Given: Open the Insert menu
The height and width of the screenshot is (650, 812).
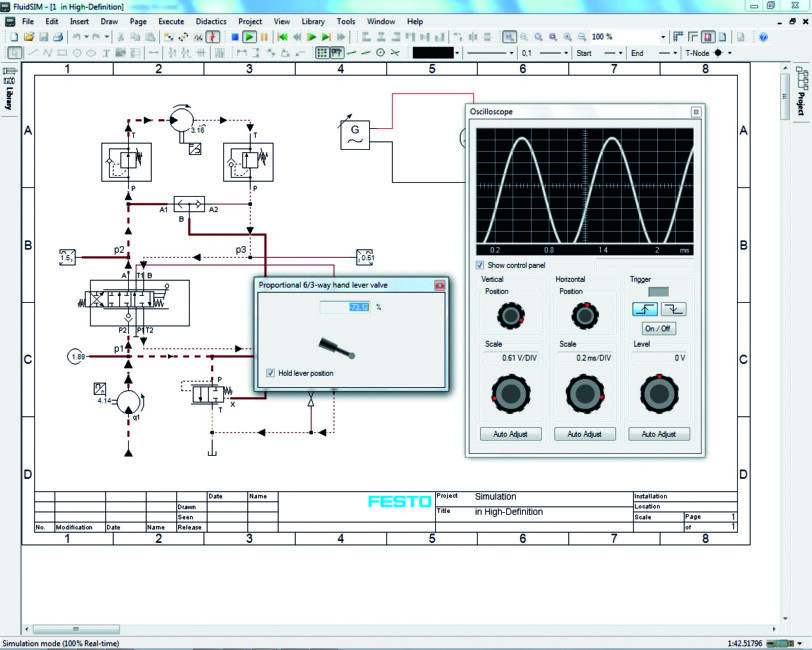Looking at the screenshot, I should click(79, 21).
